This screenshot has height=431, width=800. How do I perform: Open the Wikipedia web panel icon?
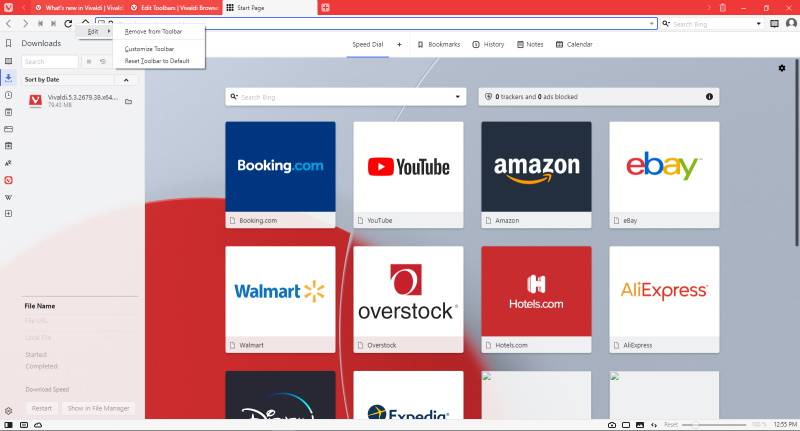(8, 197)
